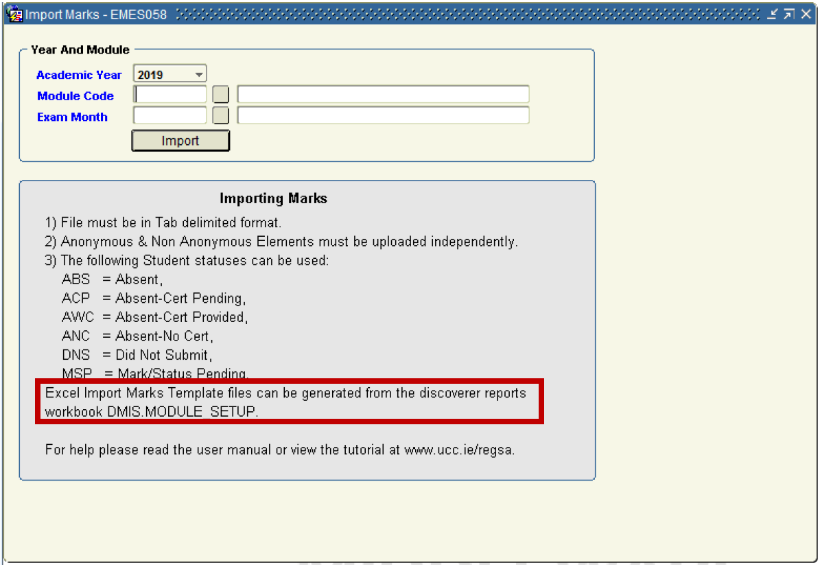
Task: Click the Exam Month label
Action: [72, 117]
